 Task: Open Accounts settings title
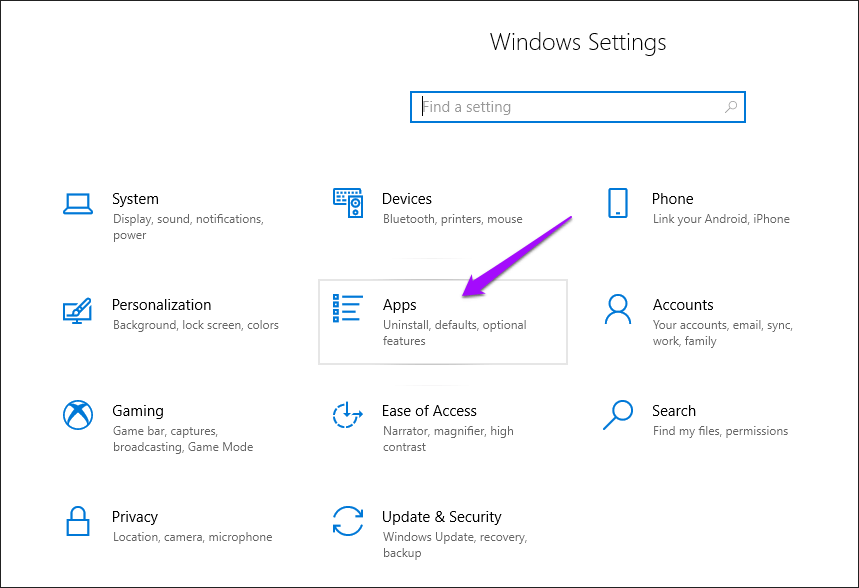[683, 305]
